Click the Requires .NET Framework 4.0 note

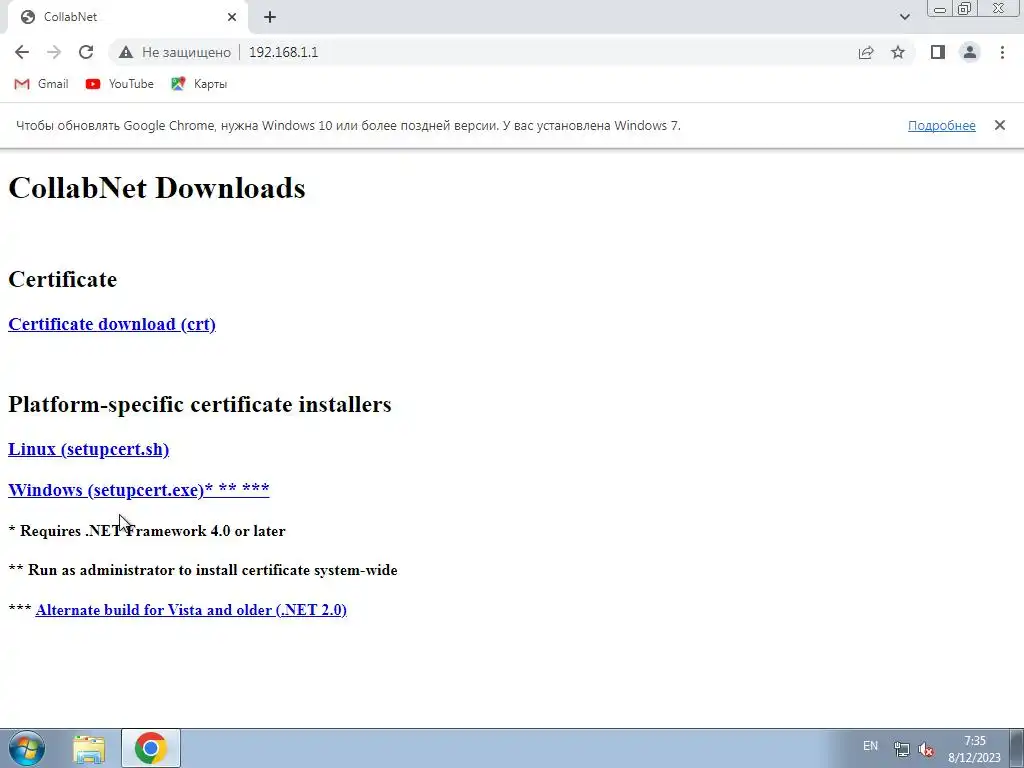point(147,531)
